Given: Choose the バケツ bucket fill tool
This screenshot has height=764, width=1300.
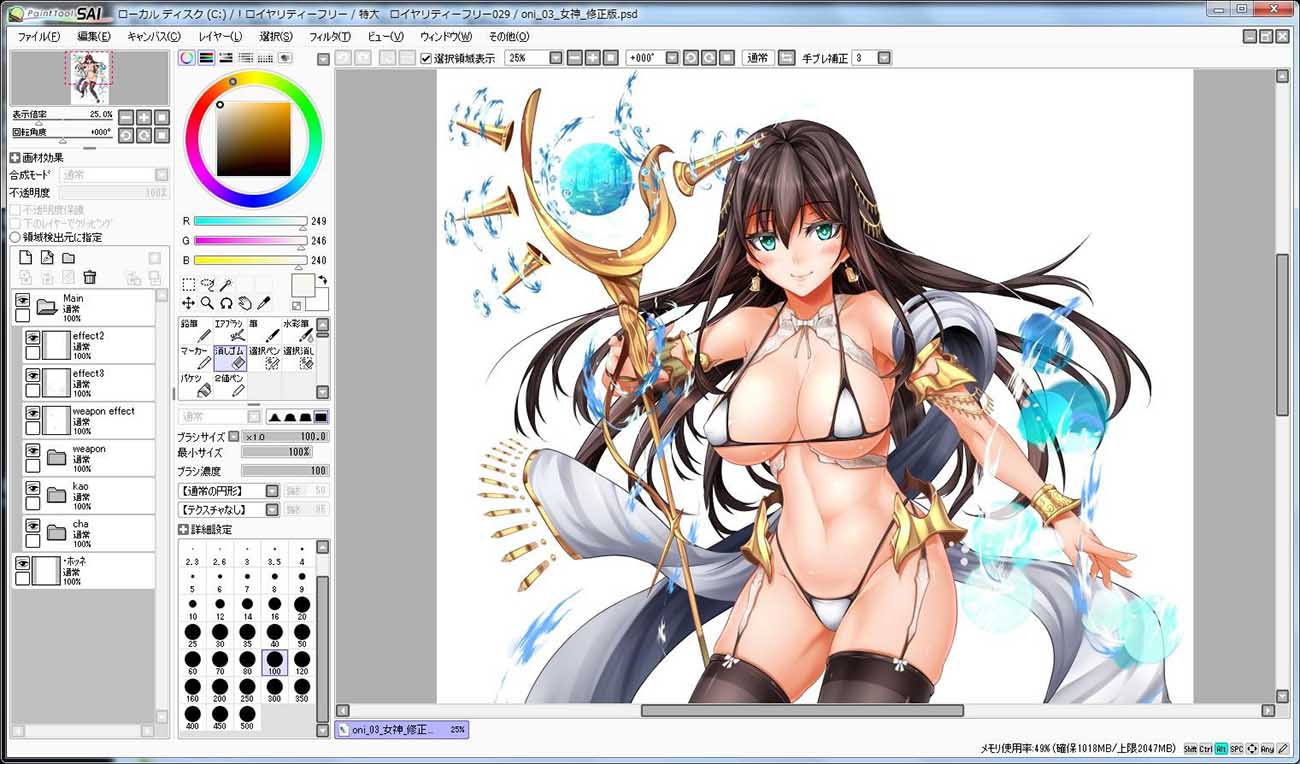Looking at the screenshot, I should pos(196,385).
